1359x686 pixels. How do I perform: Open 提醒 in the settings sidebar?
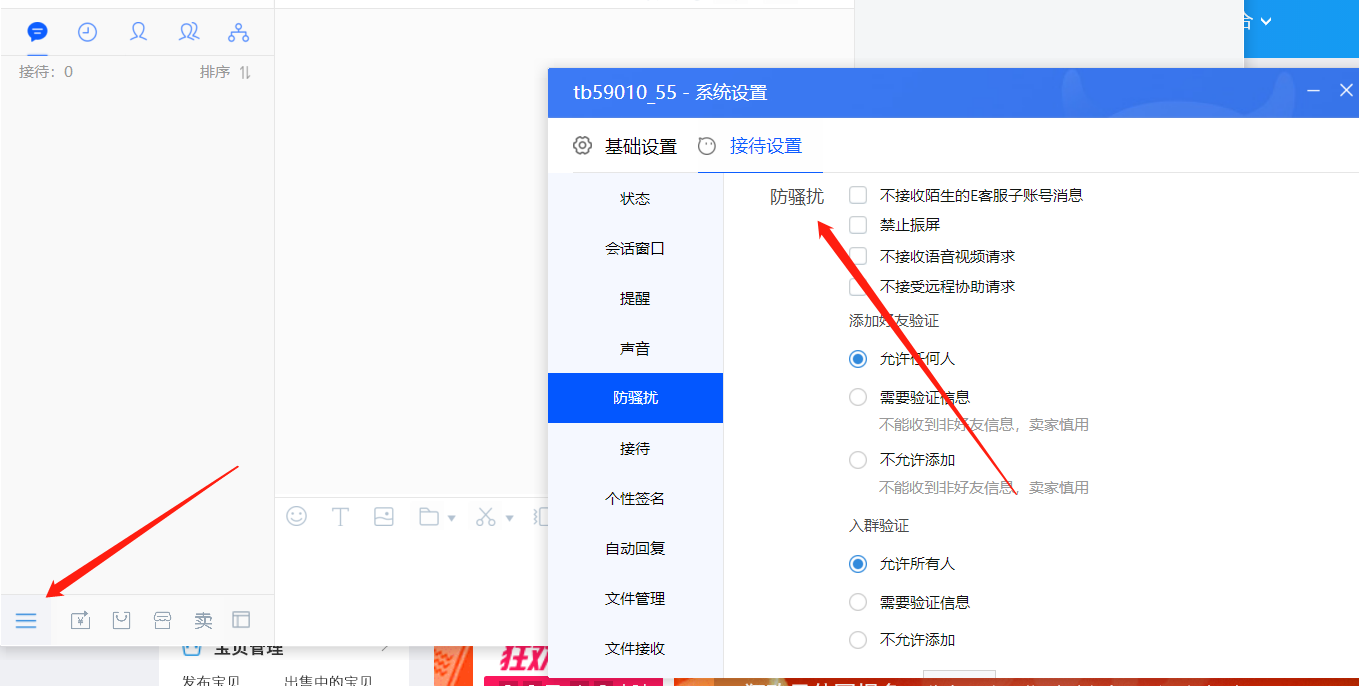[x=635, y=298]
